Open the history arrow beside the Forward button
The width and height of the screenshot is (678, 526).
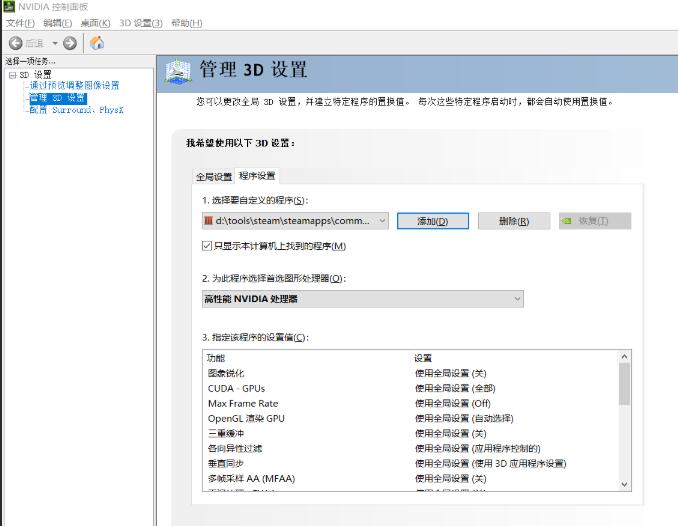56,43
